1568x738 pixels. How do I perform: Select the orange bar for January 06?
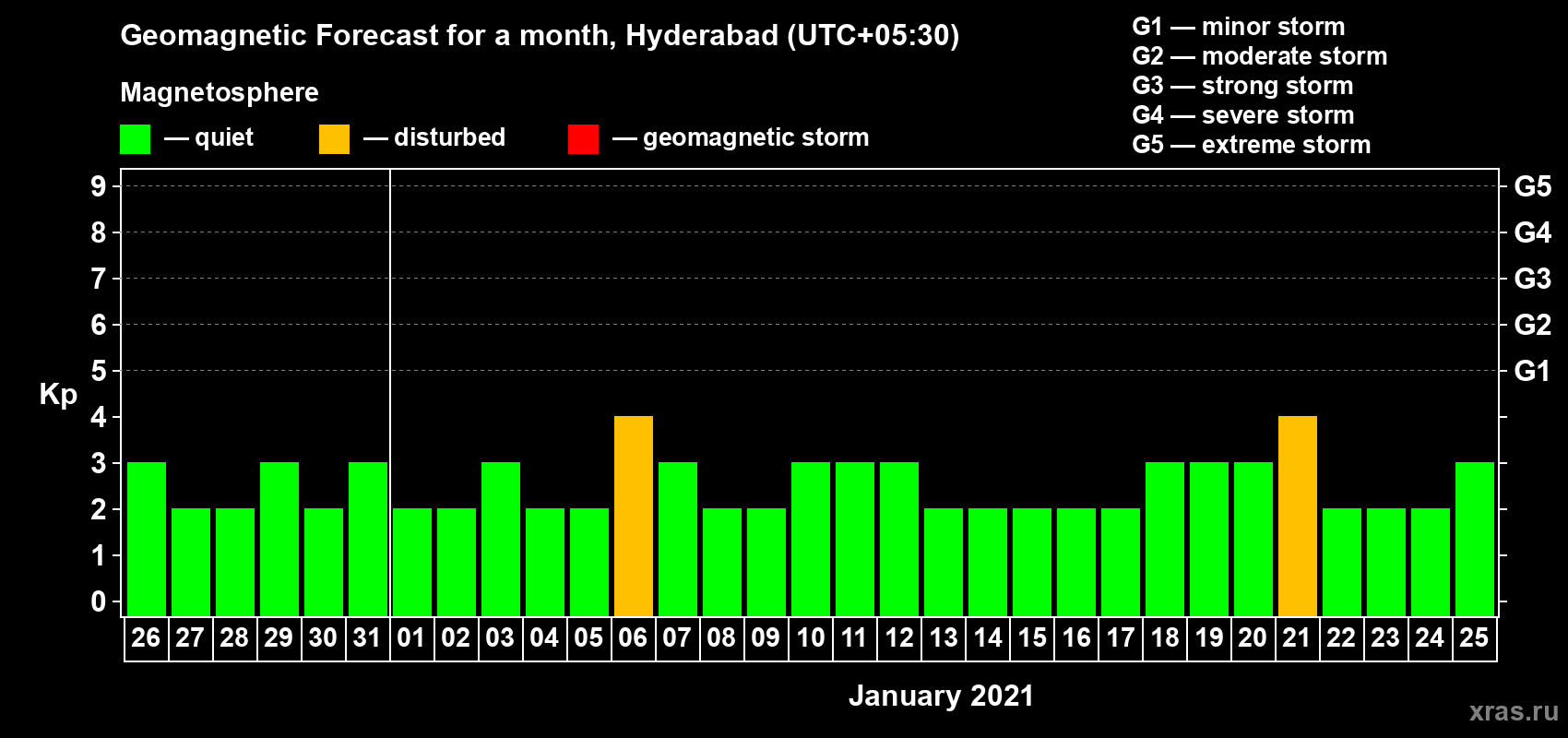[x=634, y=516]
